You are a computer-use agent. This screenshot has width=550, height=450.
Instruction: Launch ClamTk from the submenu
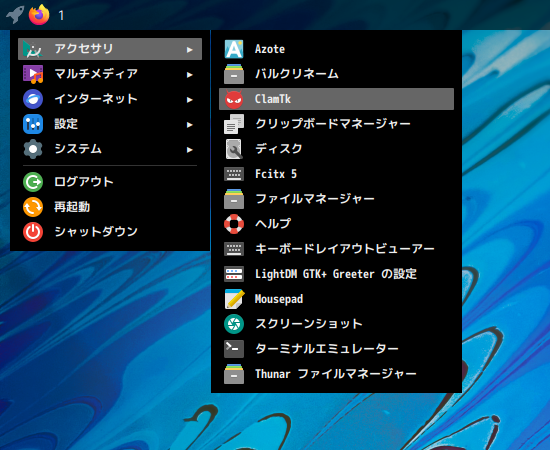point(336,99)
